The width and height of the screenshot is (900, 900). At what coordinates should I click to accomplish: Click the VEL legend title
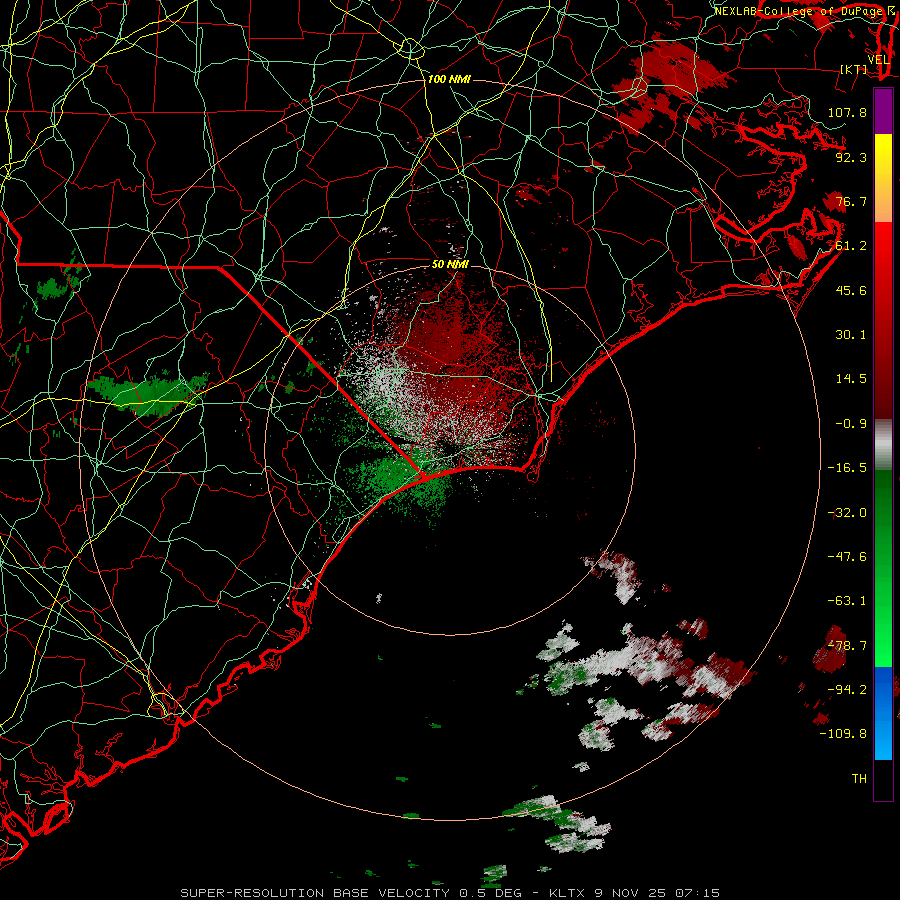tap(879, 60)
